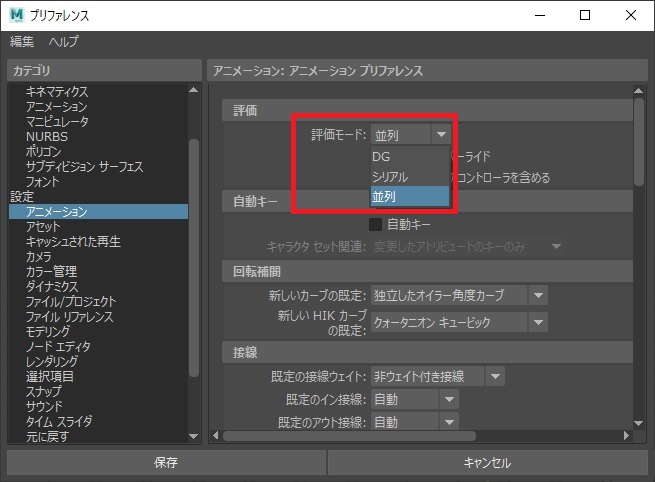Select フォント category
This screenshot has width=655, height=482.
43,182
